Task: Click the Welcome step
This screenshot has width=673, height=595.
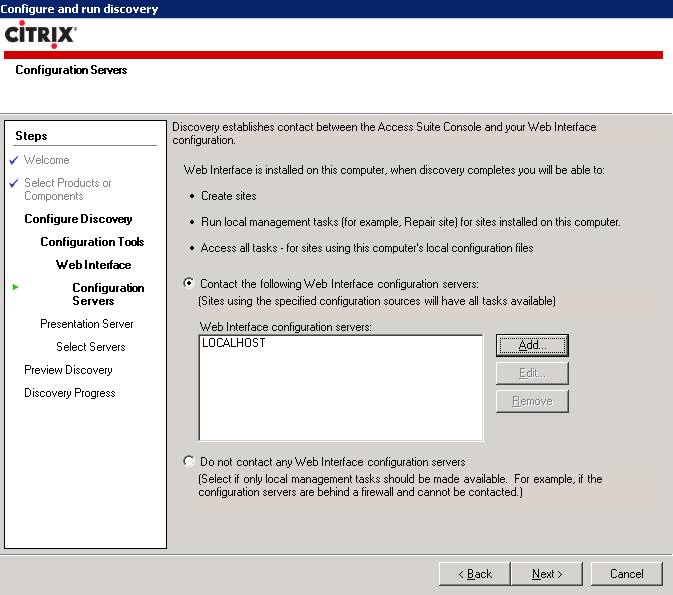Action: (46, 160)
